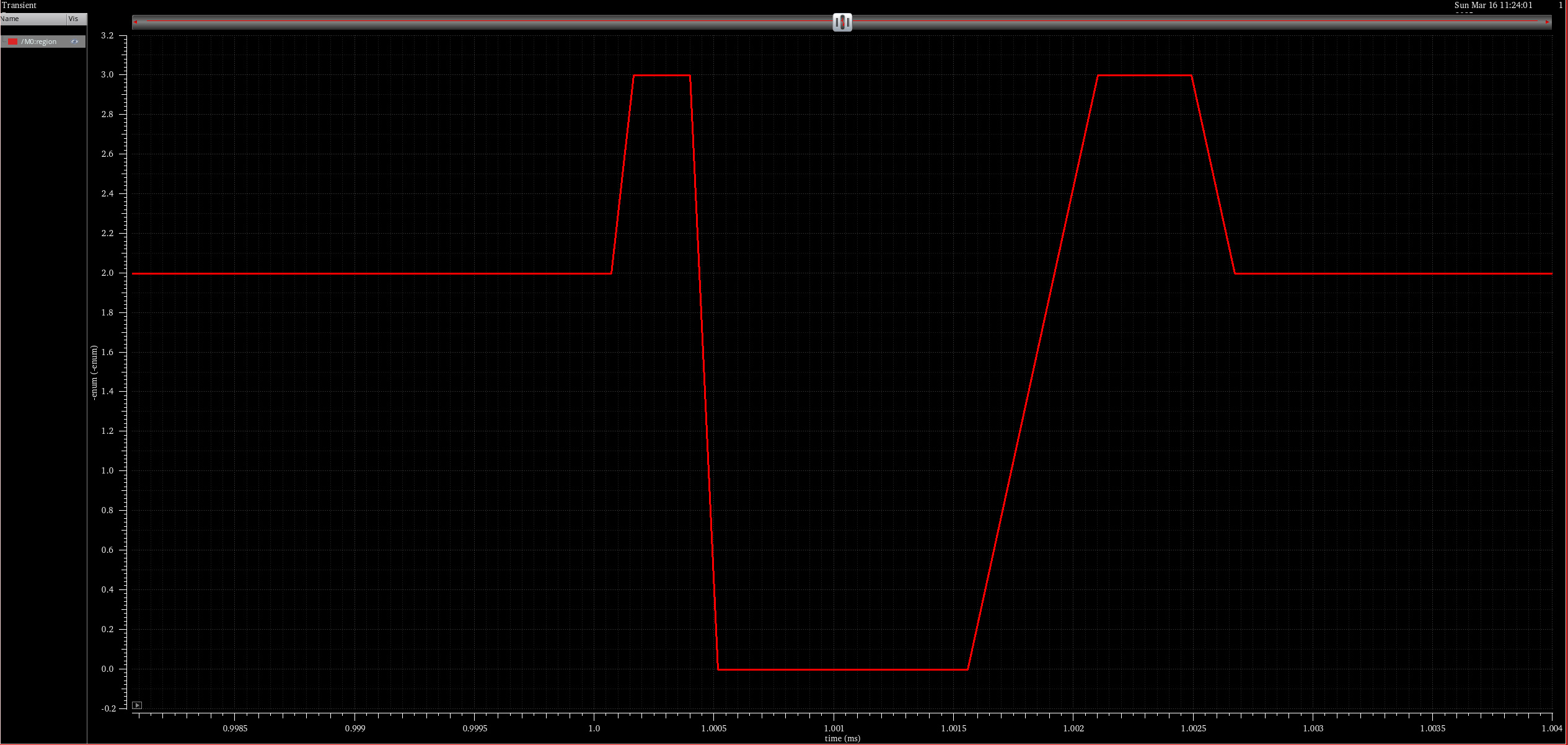Click the time (ms) axis label
The width and height of the screenshot is (1568, 745).
click(x=842, y=738)
